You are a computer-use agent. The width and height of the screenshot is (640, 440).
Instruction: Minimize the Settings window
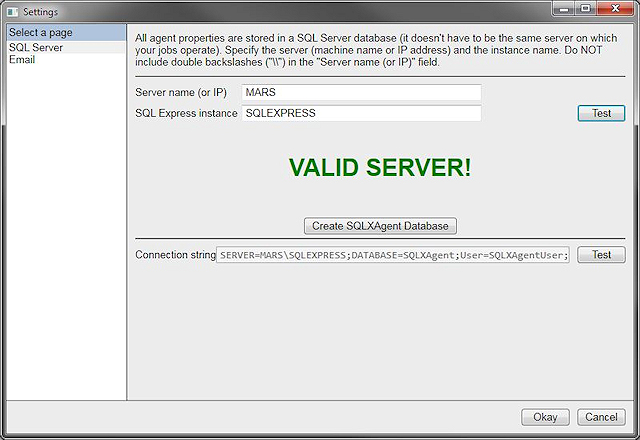[x=564, y=9]
